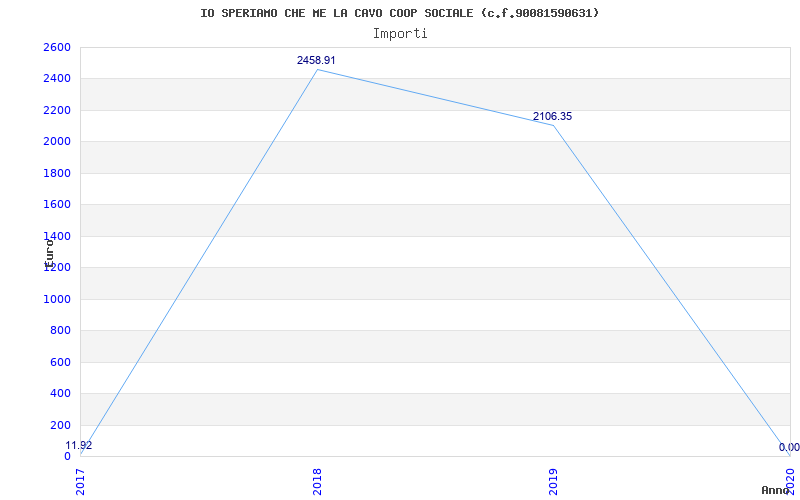Click the 2019 data point on line

click(x=554, y=125)
